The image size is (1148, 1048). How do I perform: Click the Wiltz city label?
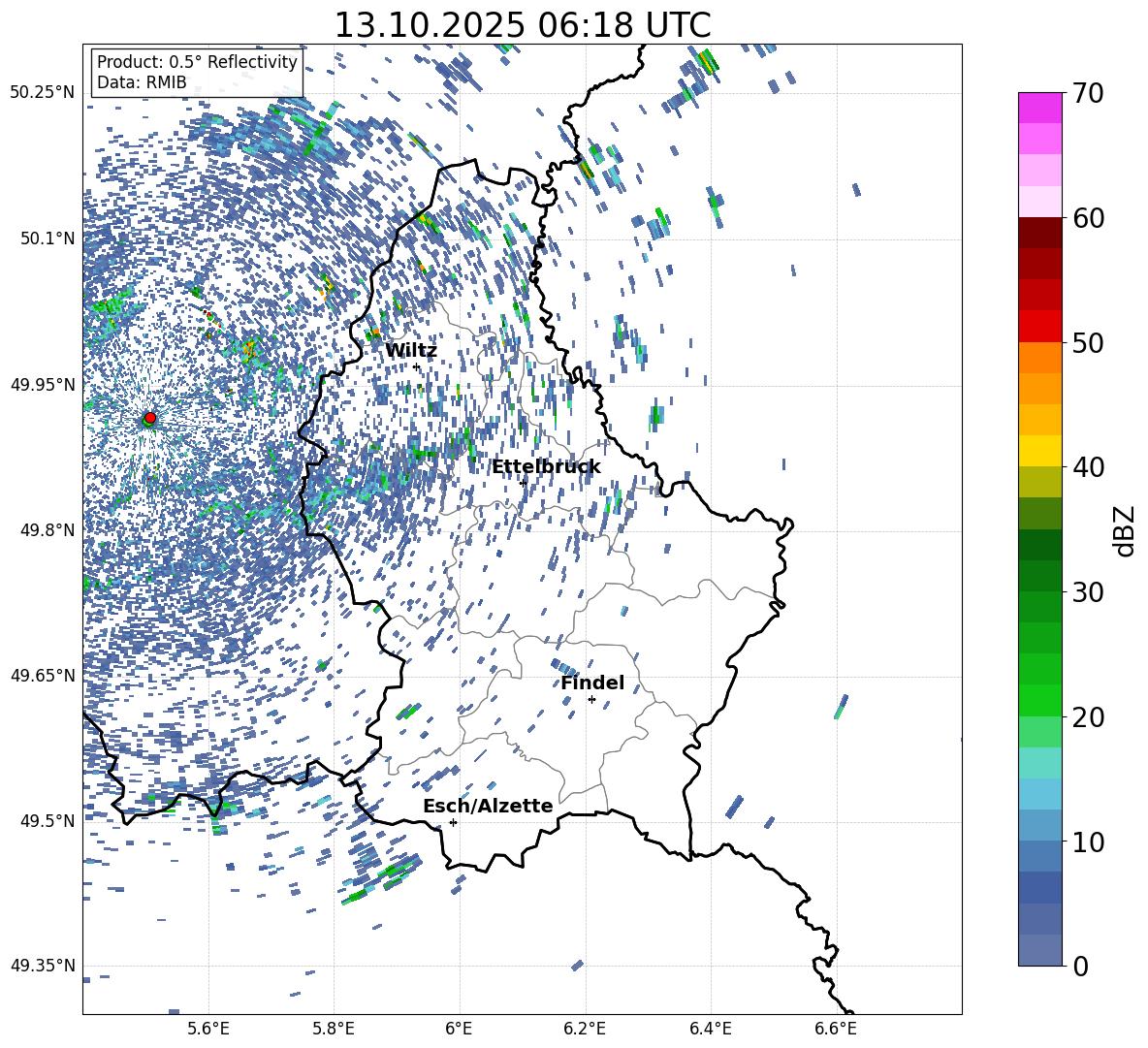pyautogui.click(x=411, y=351)
